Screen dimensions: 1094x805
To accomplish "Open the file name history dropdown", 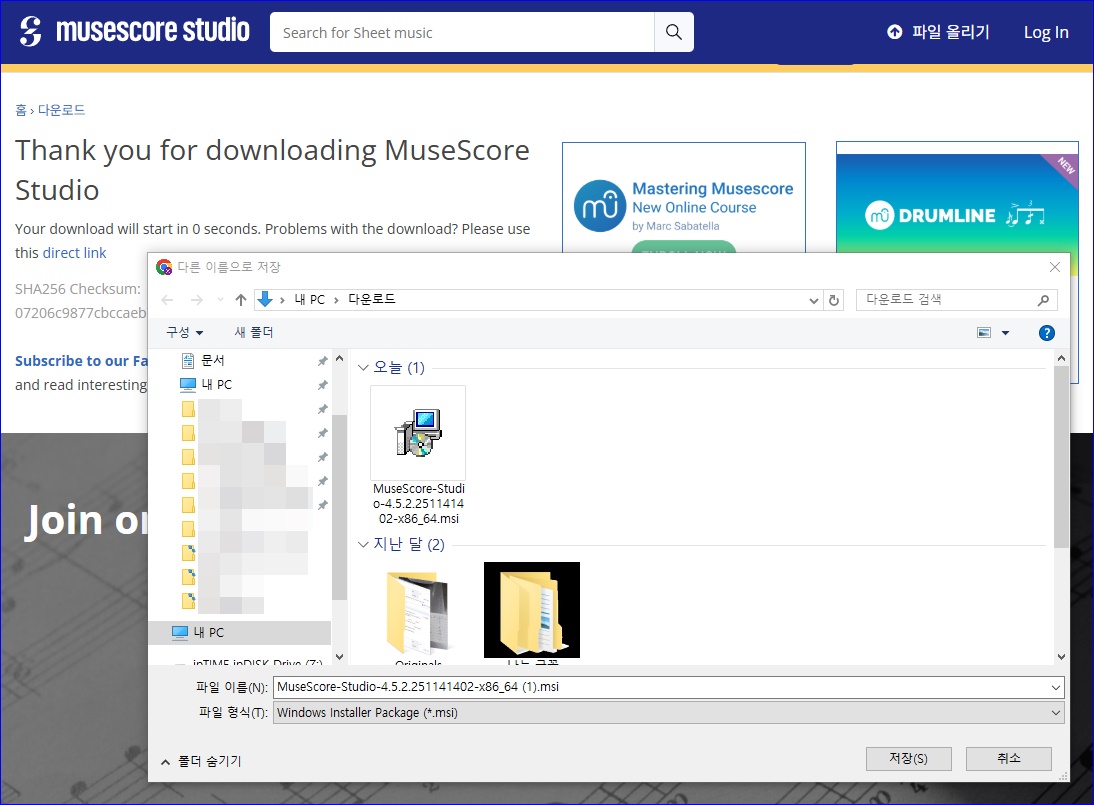I will 1056,687.
